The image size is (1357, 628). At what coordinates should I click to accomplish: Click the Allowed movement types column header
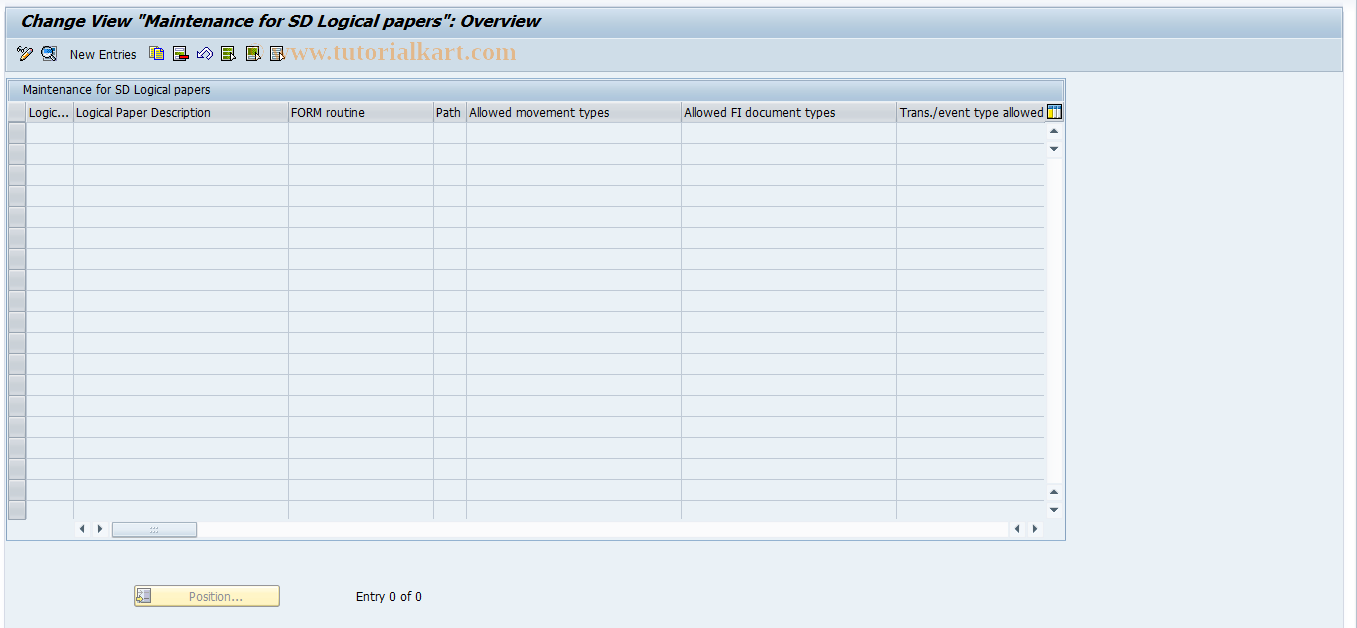(574, 112)
